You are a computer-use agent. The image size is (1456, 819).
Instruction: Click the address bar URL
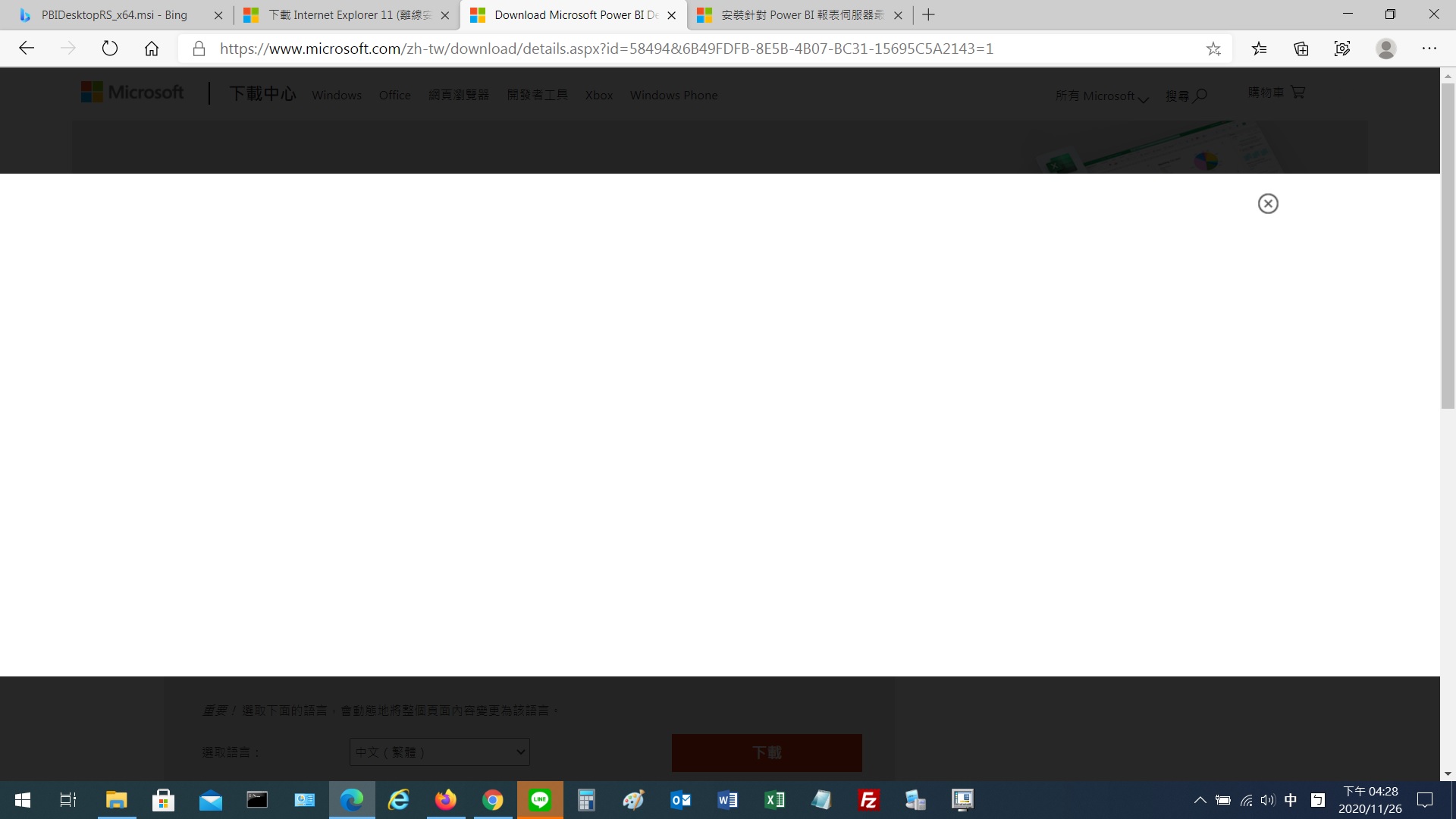pos(607,49)
